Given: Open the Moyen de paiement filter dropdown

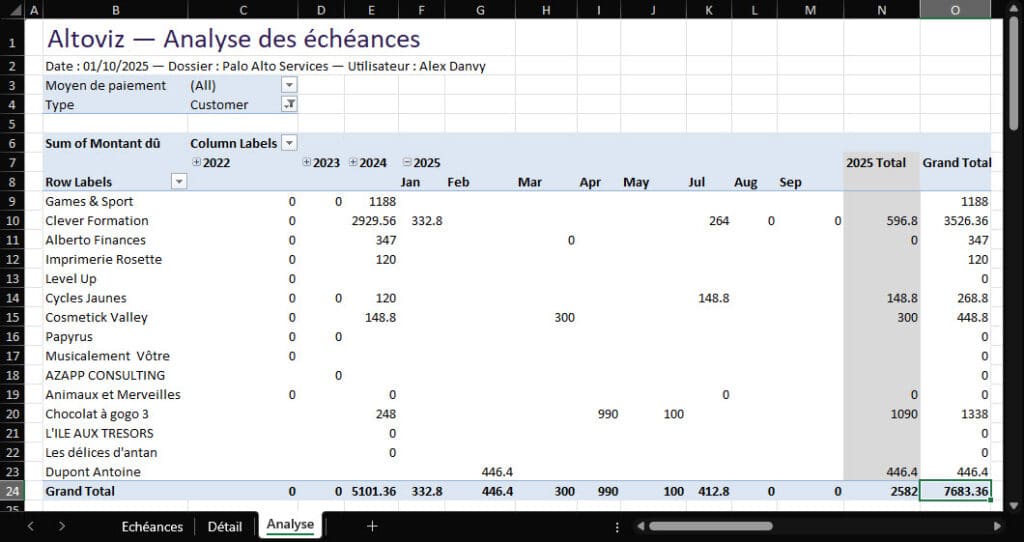Looking at the screenshot, I should (x=289, y=85).
